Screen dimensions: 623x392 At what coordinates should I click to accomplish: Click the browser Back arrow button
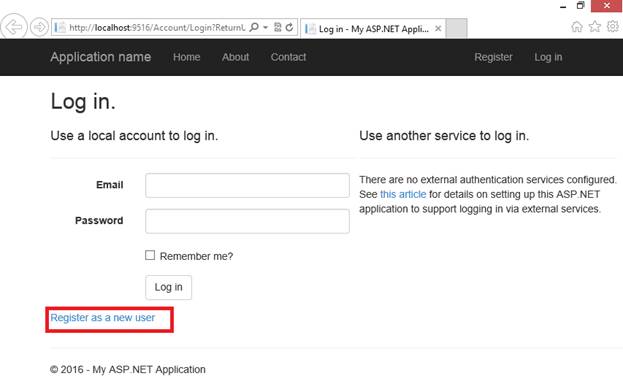pyautogui.click(x=14, y=27)
